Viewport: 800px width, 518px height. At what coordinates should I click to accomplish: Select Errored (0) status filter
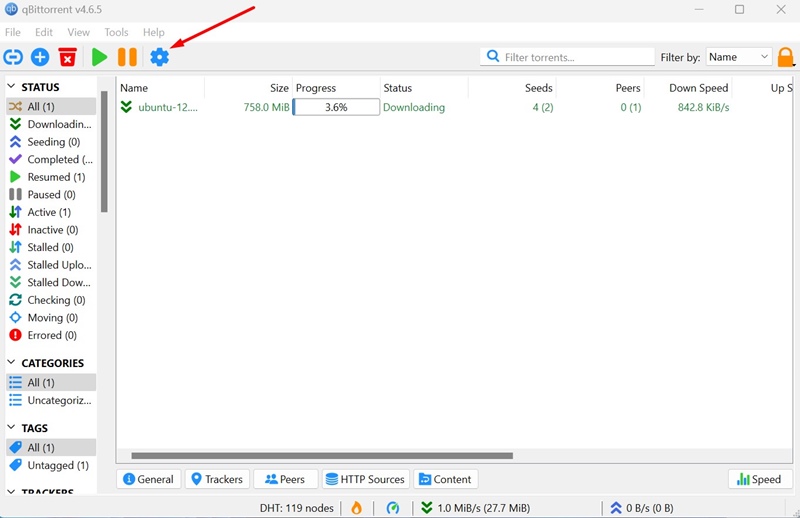click(51, 335)
